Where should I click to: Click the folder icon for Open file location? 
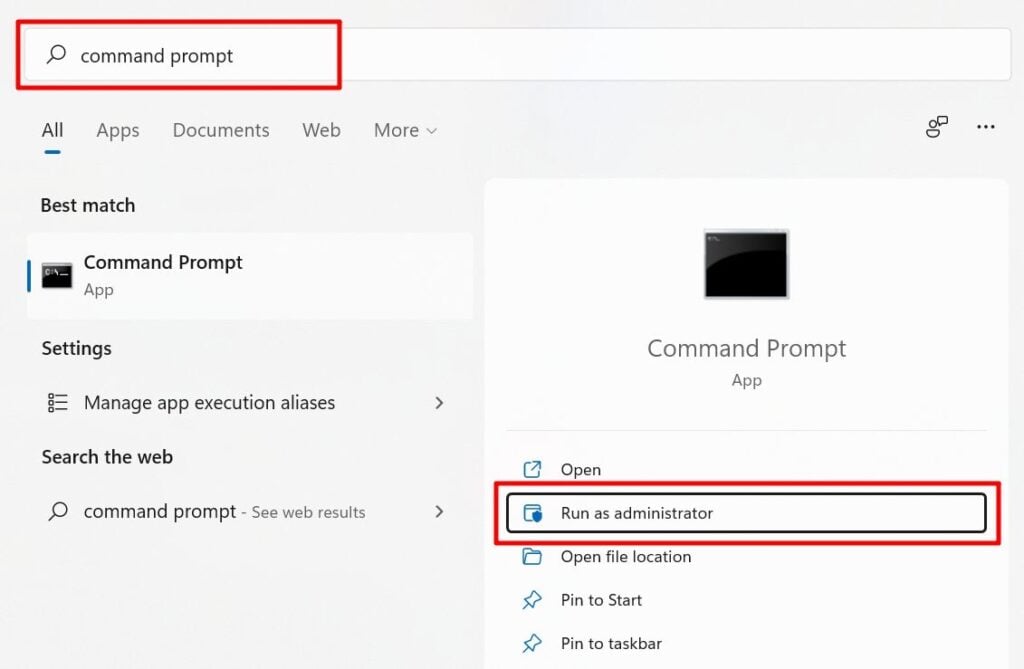pos(532,557)
